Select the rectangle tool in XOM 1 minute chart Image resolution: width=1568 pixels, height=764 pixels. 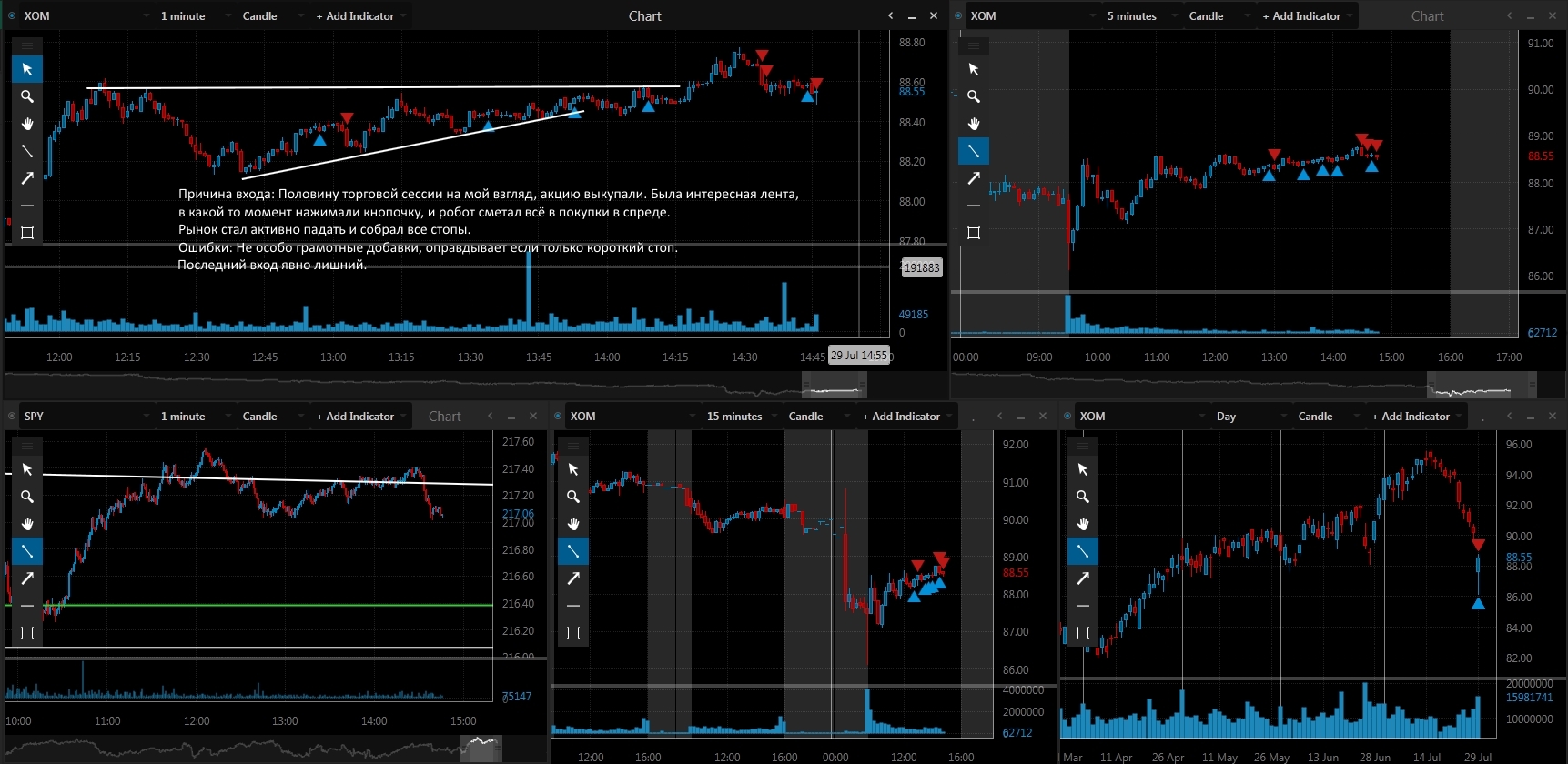[x=27, y=233]
